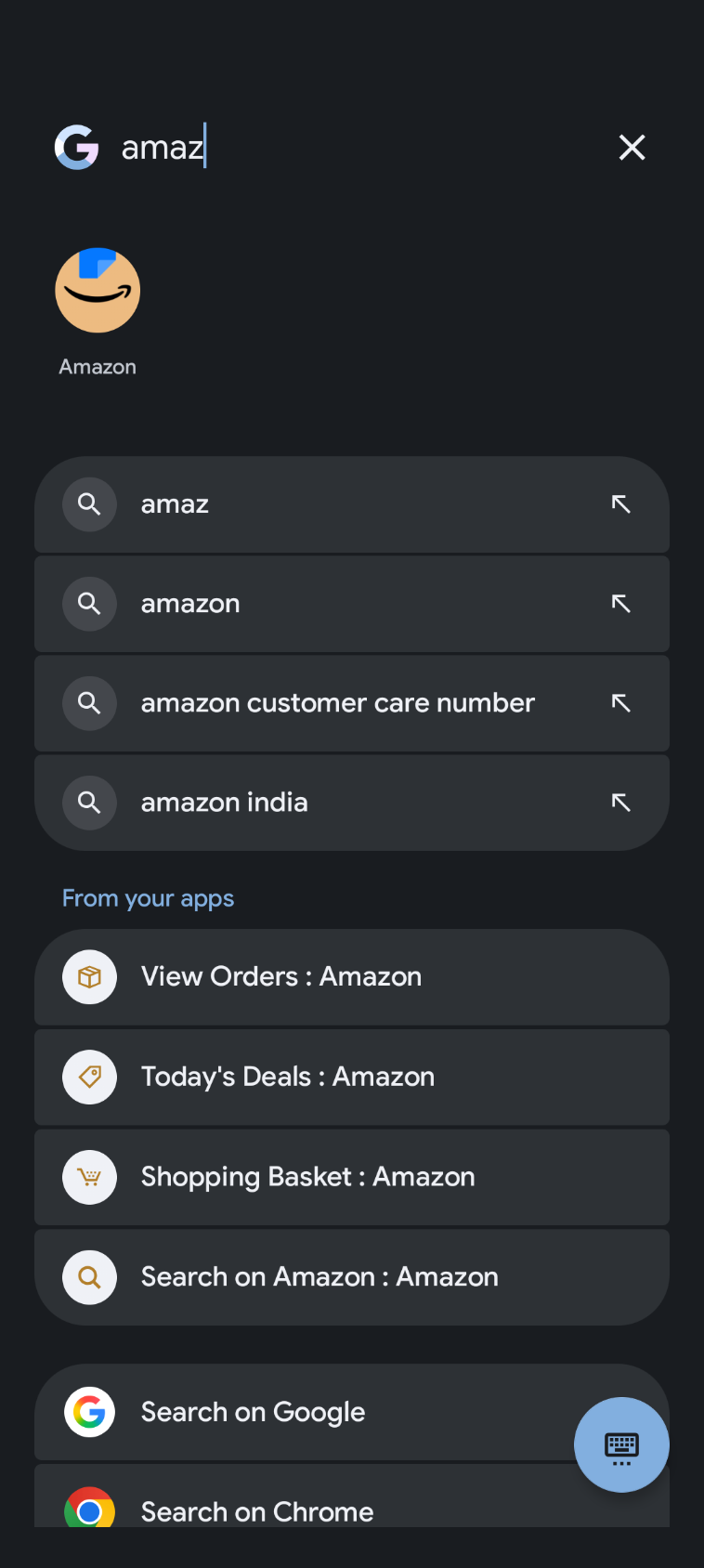704x1568 pixels.
Task: Click the Search on Amazon magnifier icon
Action: point(89,1277)
